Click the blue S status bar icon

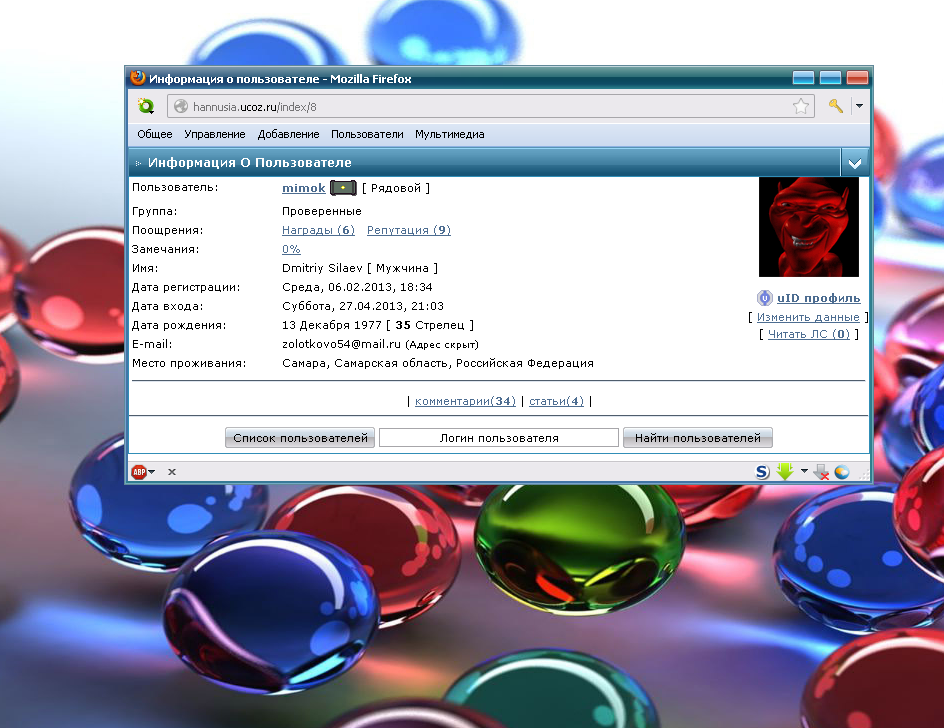click(x=762, y=471)
